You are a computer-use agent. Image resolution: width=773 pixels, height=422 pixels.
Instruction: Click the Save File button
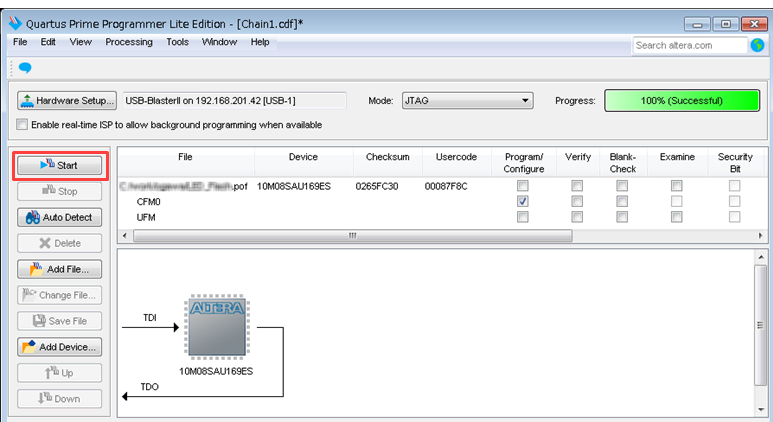coord(60,321)
